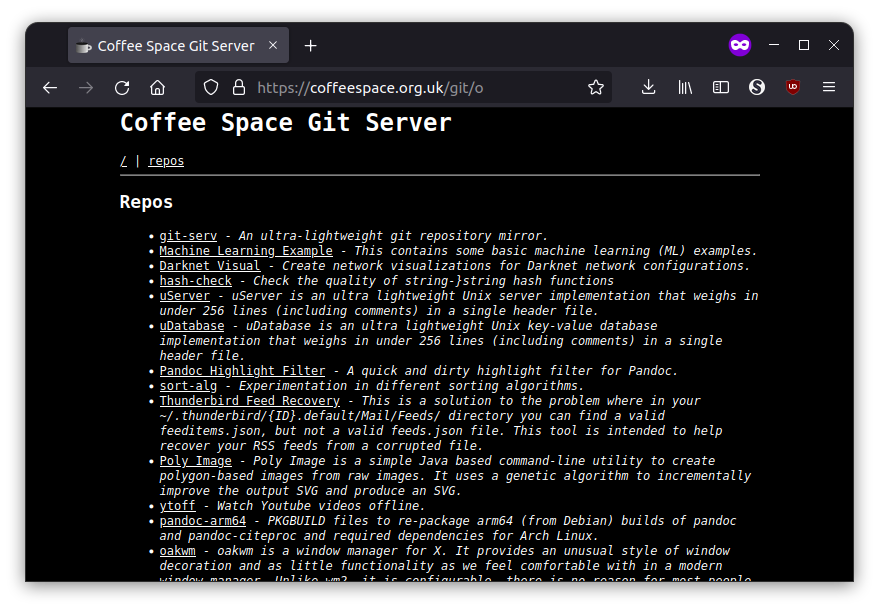
Task: Open the repos navigation link
Action: click(x=166, y=161)
